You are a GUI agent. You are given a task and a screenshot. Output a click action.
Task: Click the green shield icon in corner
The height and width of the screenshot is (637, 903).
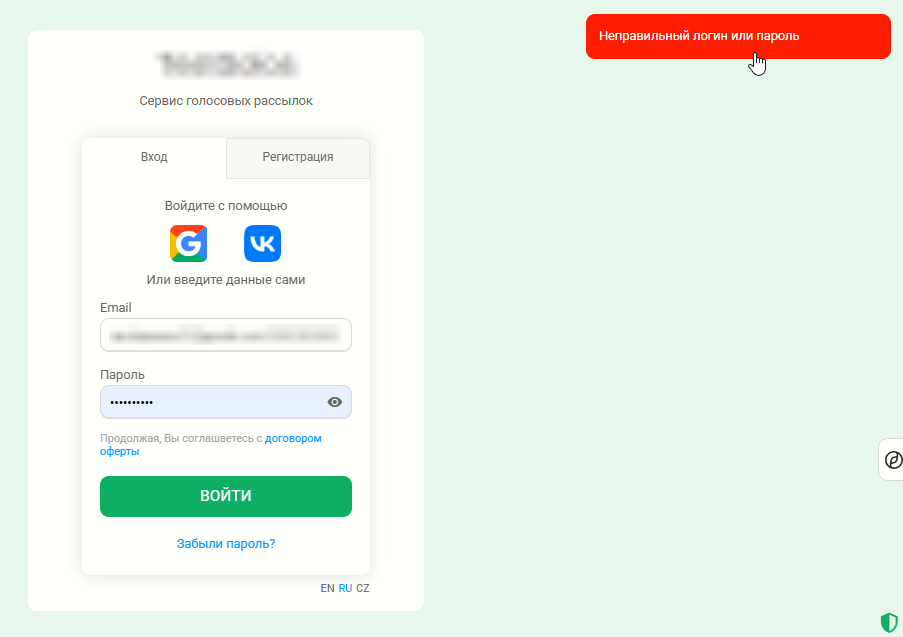[x=889, y=623]
